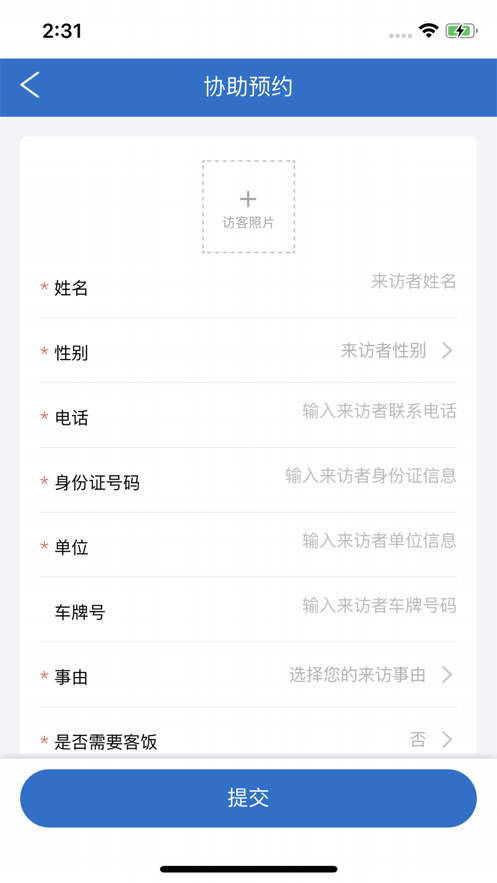The width and height of the screenshot is (497, 883).
Task: Tap the chevron next to 否 in 是否需要客饭
Action: click(x=447, y=739)
